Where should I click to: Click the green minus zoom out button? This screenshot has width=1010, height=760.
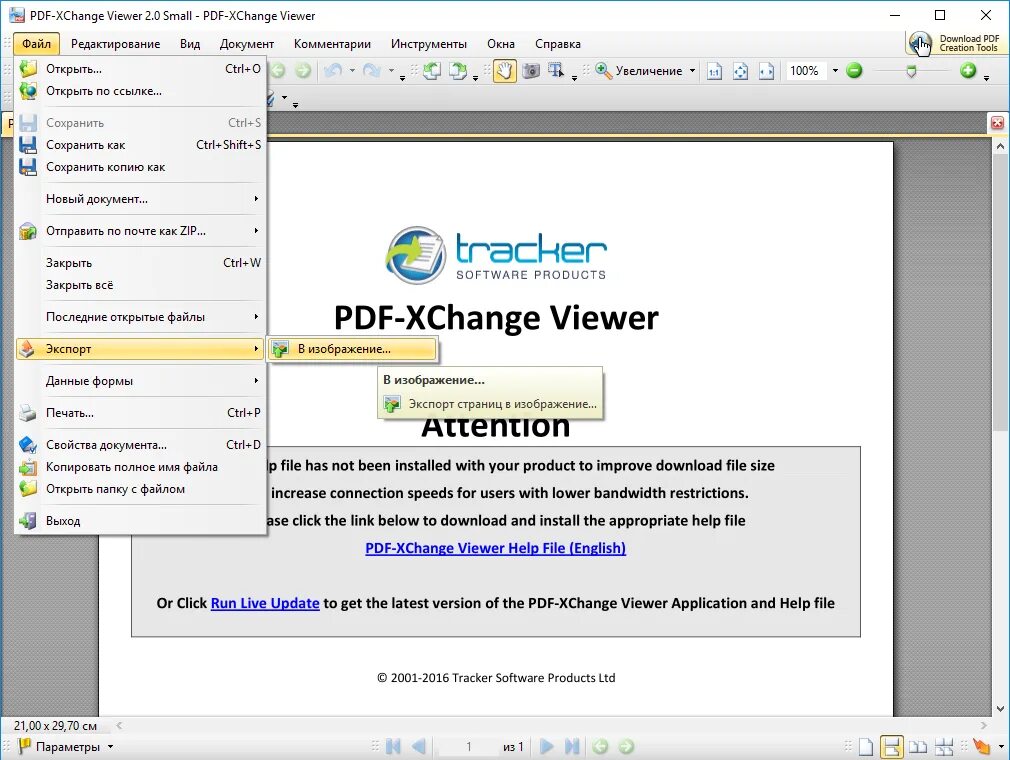coord(854,71)
